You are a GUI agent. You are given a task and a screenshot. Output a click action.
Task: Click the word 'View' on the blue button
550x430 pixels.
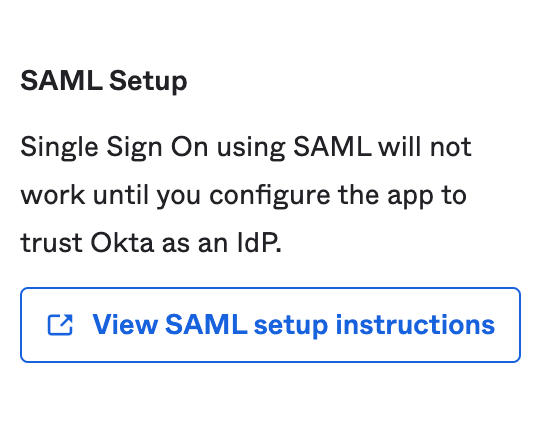point(125,325)
